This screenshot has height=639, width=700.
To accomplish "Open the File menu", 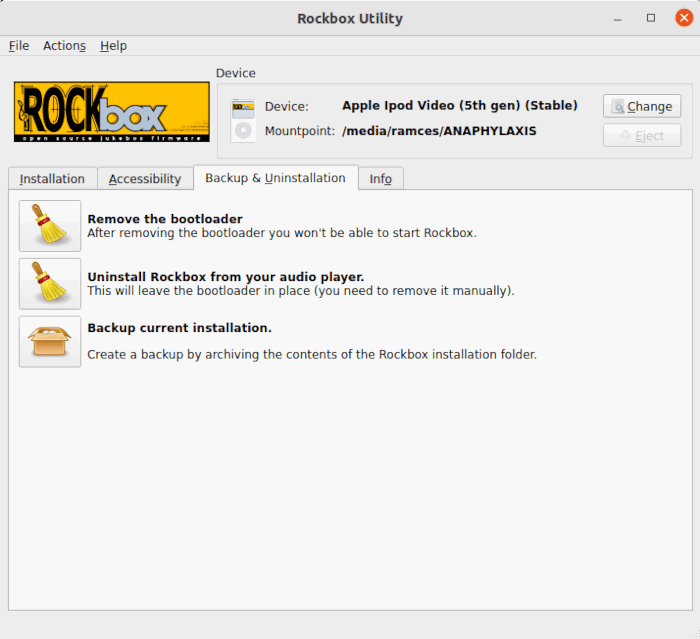I will point(19,46).
